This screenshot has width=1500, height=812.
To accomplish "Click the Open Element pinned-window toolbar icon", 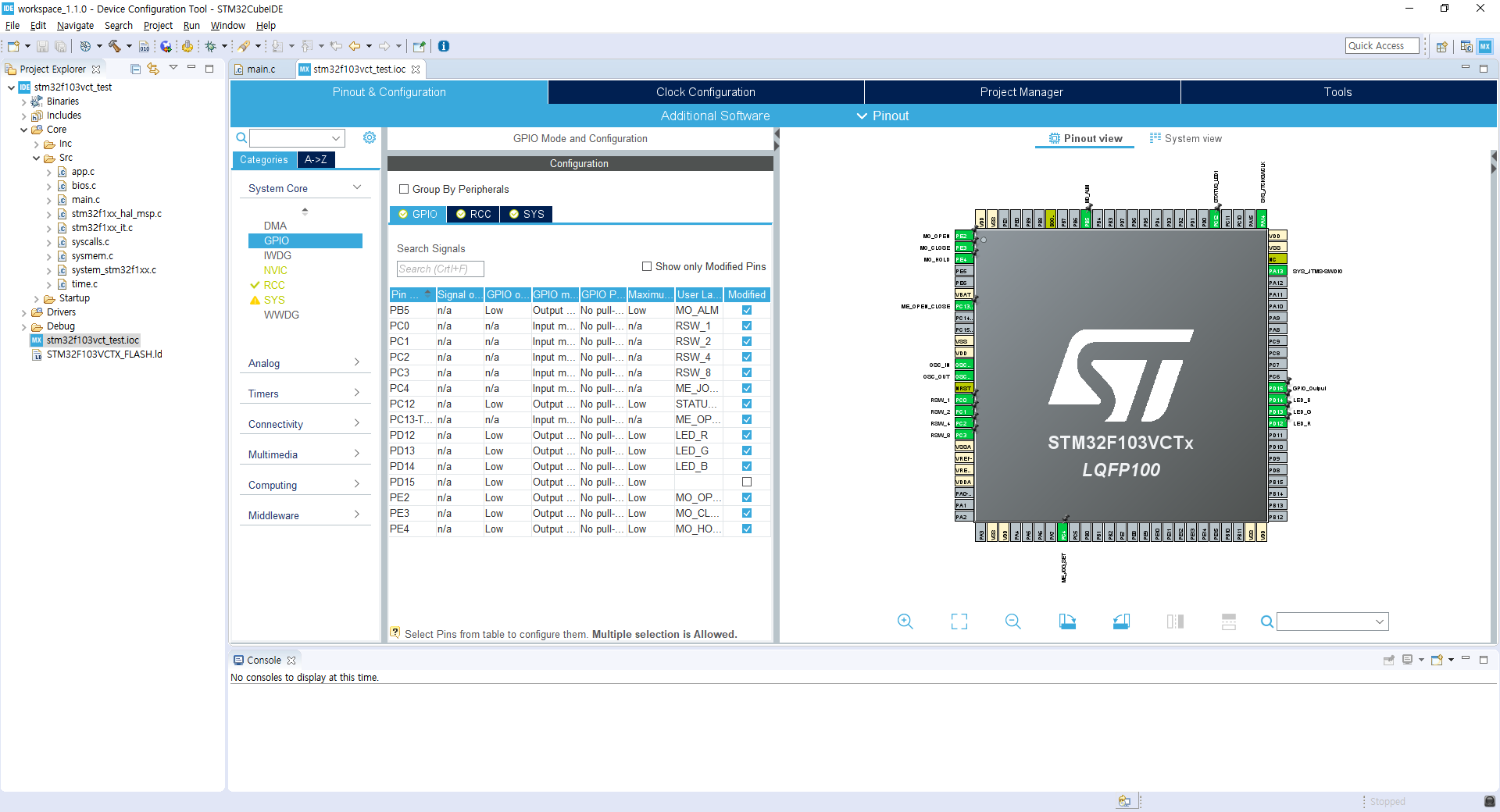I will pos(420,46).
